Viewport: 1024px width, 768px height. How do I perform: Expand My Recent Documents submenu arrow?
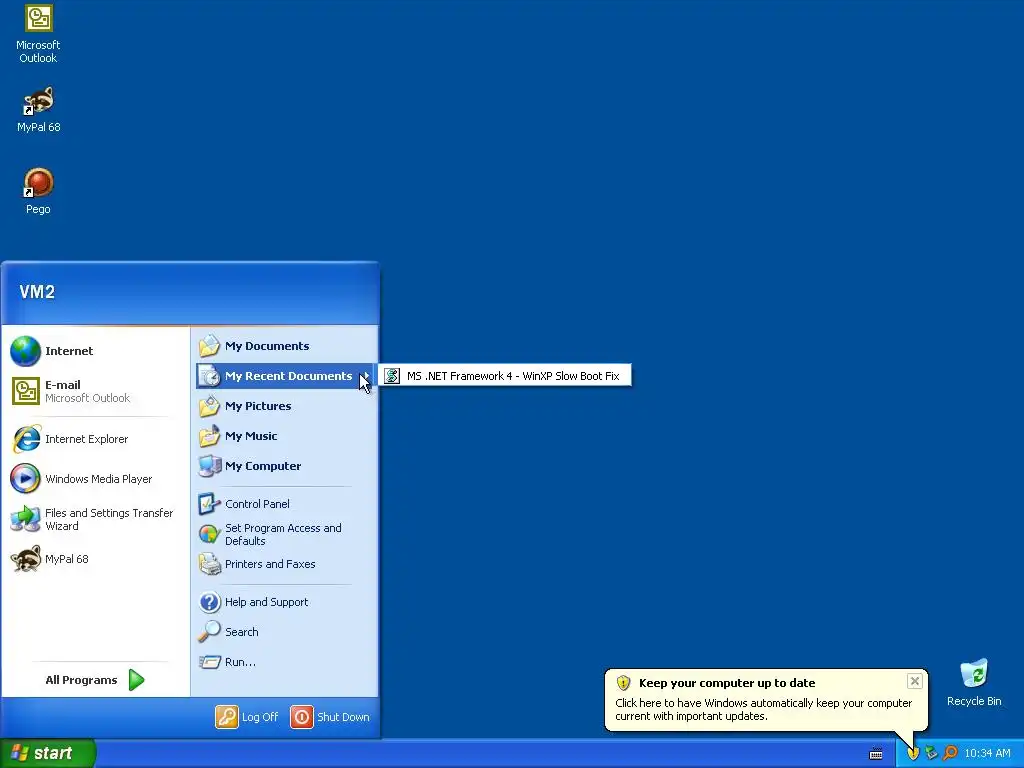point(366,376)
